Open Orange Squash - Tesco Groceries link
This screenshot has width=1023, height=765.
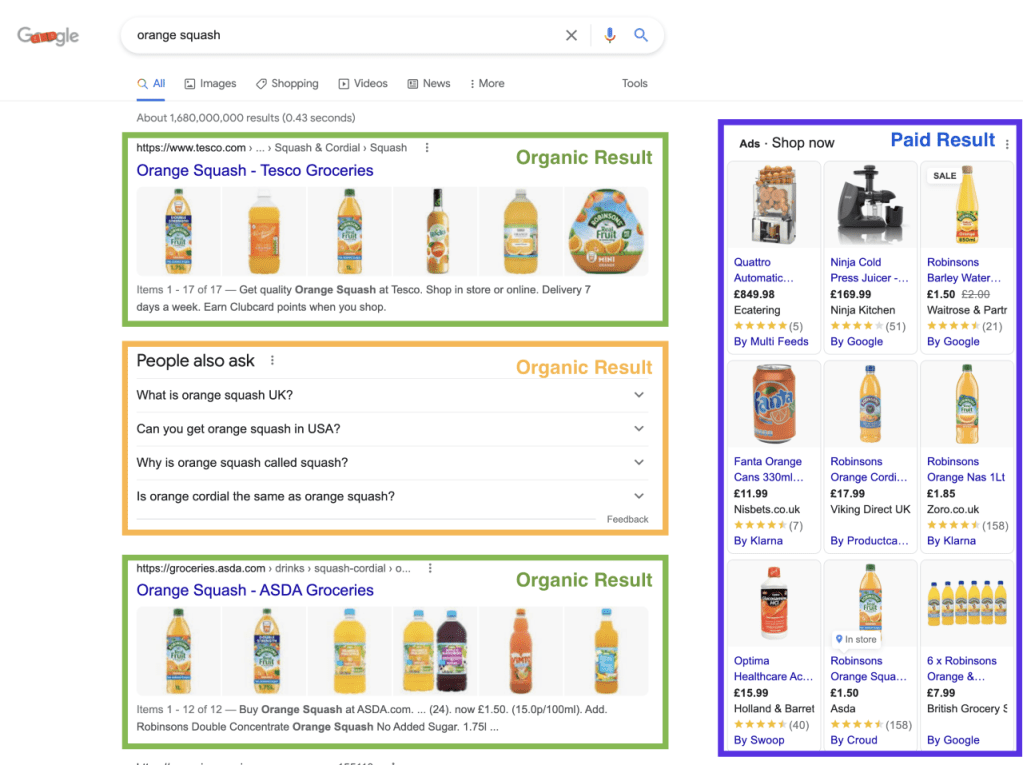(254, 170)
